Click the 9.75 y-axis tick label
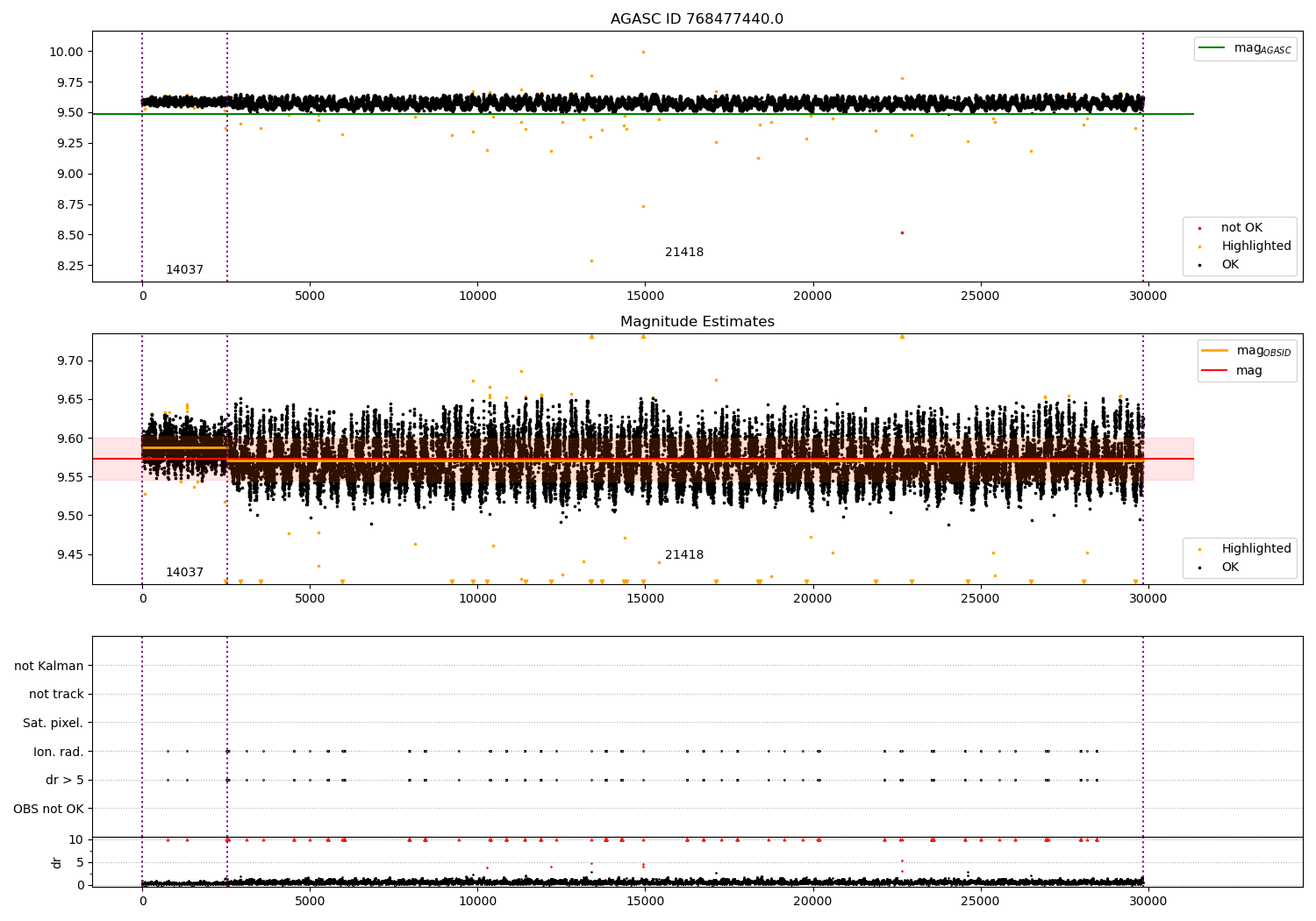The height and width of the screenshot is (921, 1316). click(69, 82)
